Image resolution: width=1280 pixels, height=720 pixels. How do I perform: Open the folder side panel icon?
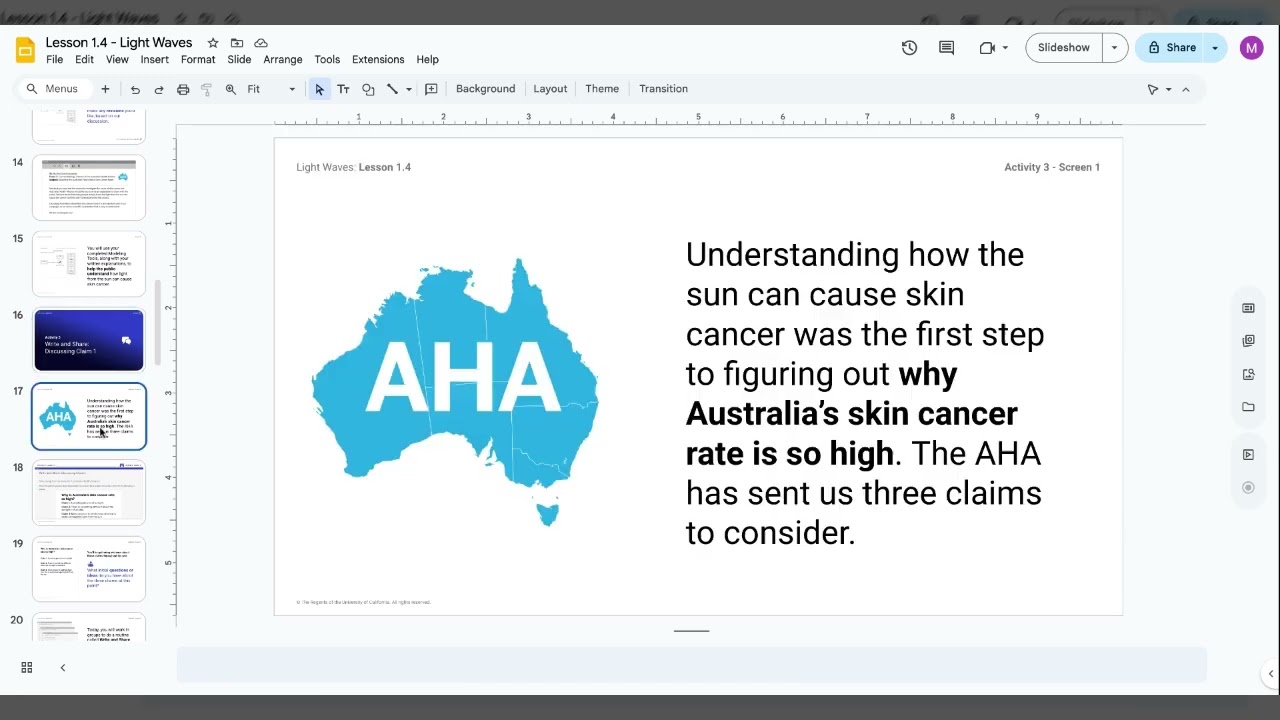pyautogui.click(x=1248, y=407)
